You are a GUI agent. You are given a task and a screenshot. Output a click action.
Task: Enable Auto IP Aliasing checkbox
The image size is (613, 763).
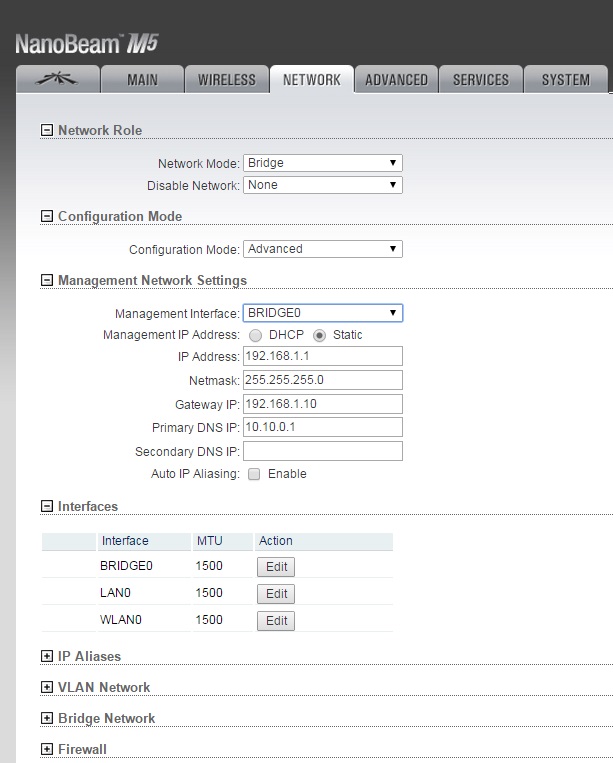(254, 474)
